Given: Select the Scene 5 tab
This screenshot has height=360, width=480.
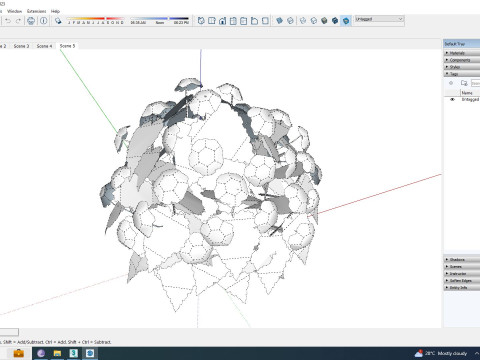Looking at the screenshot, I should 67,46.
